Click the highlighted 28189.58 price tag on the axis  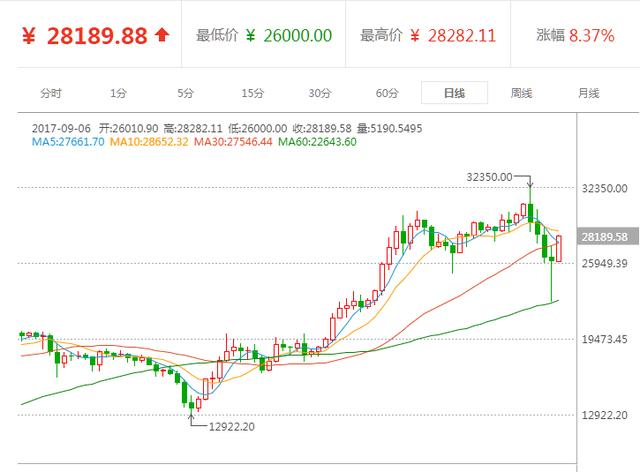pyautogui.click(x=608, y=236)
